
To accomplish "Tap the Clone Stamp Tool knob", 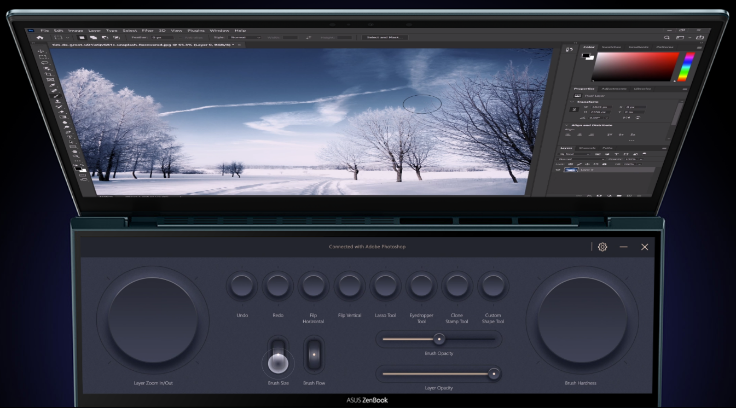I will click(x=457, y=285).
